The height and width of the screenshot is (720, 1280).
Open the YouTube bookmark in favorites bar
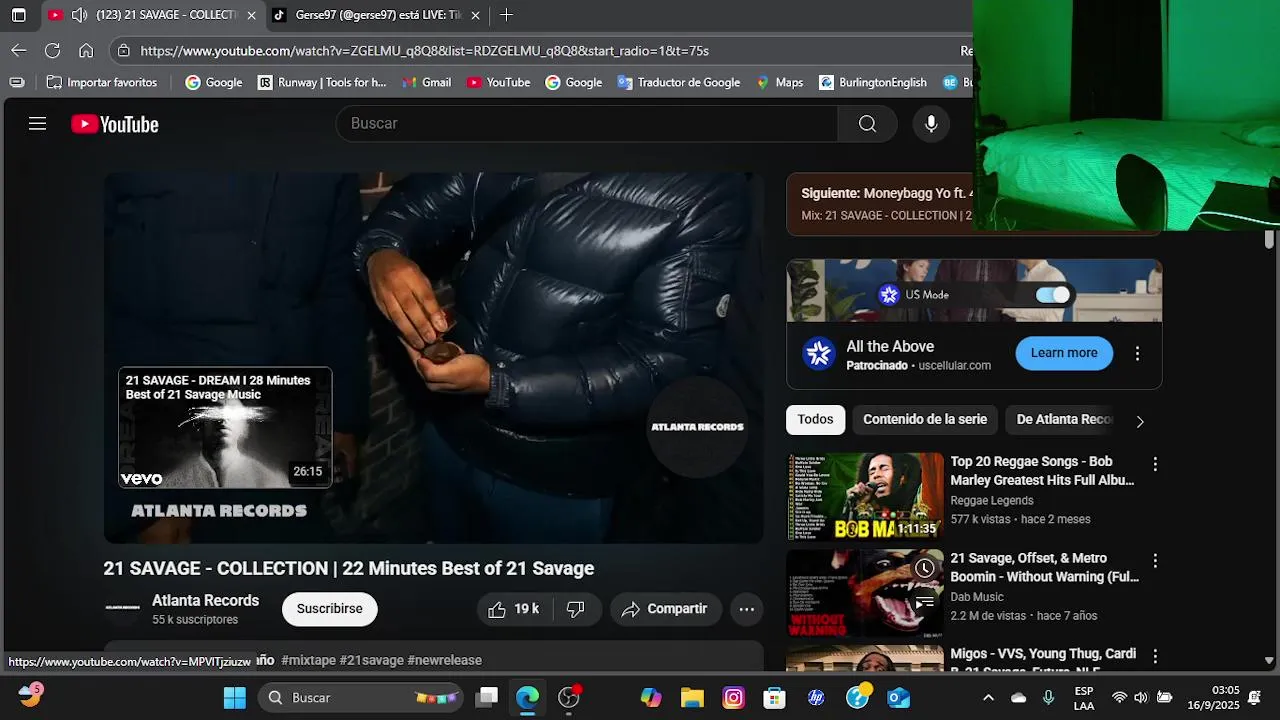498,82
